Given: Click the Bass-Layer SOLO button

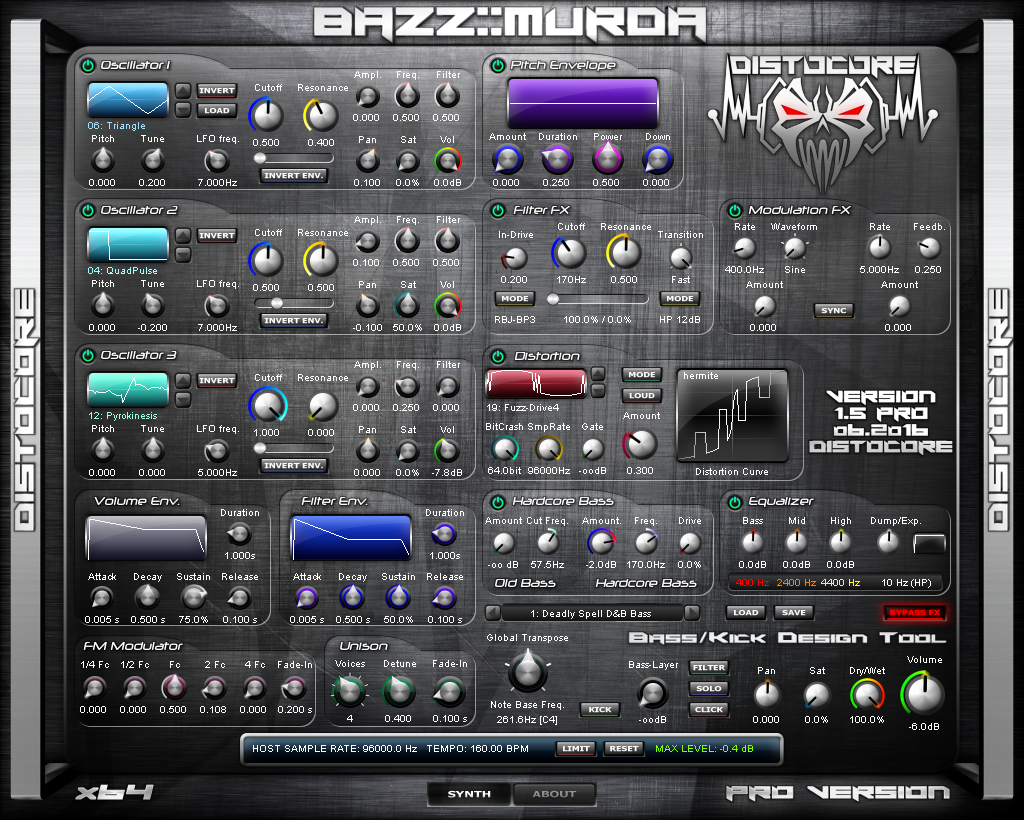Looking at the screenshot, I should click(709, 689).
